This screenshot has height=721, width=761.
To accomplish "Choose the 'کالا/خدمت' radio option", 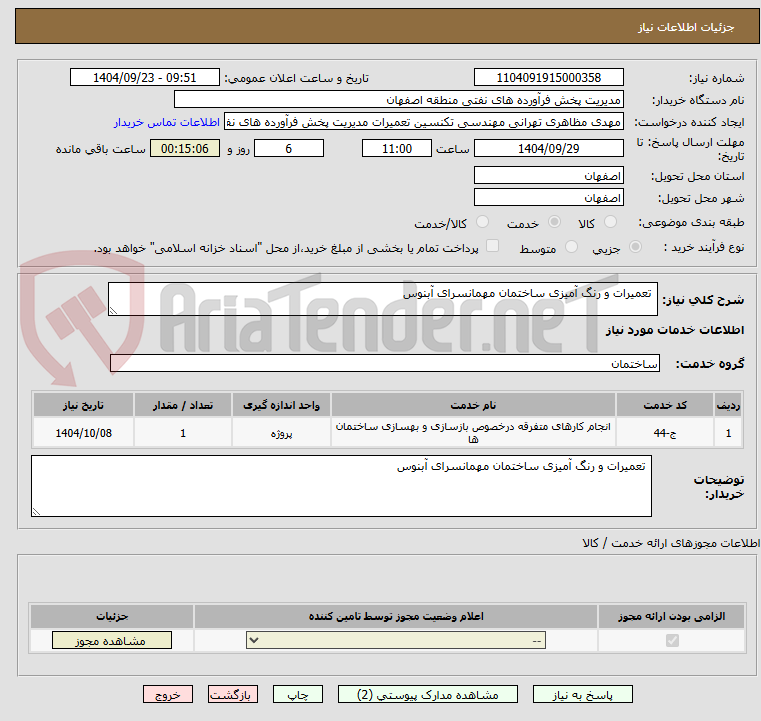I will 483,223.
